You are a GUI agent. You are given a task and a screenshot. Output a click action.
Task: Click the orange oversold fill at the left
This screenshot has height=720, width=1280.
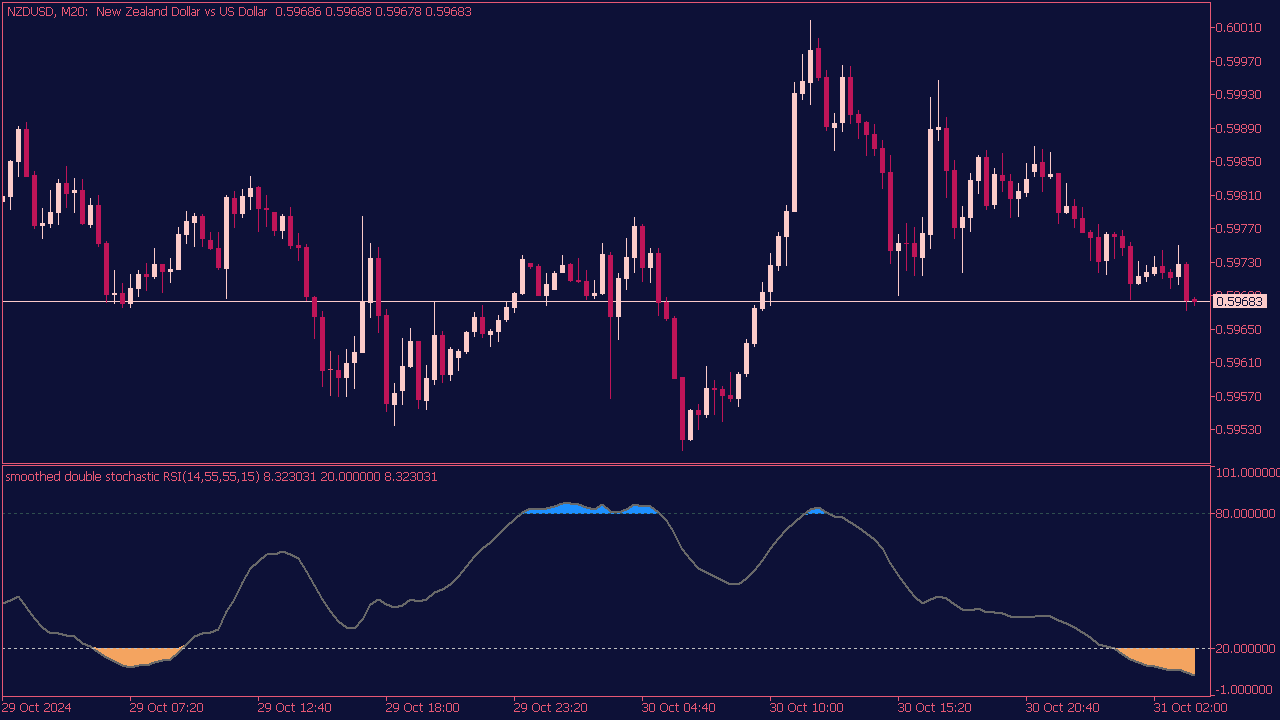click(135, 657)
